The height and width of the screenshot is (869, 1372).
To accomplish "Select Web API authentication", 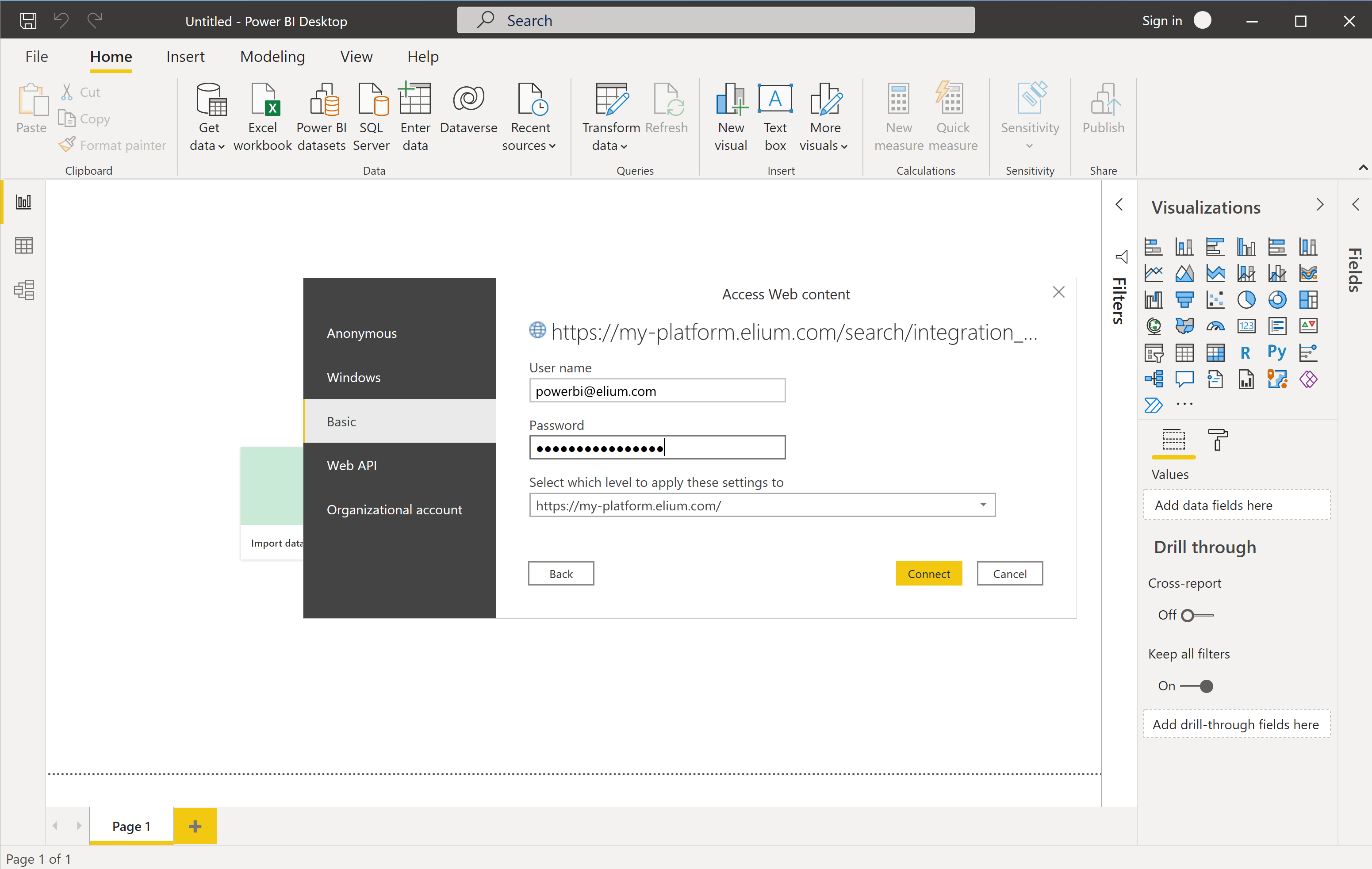I will (399, 466).
